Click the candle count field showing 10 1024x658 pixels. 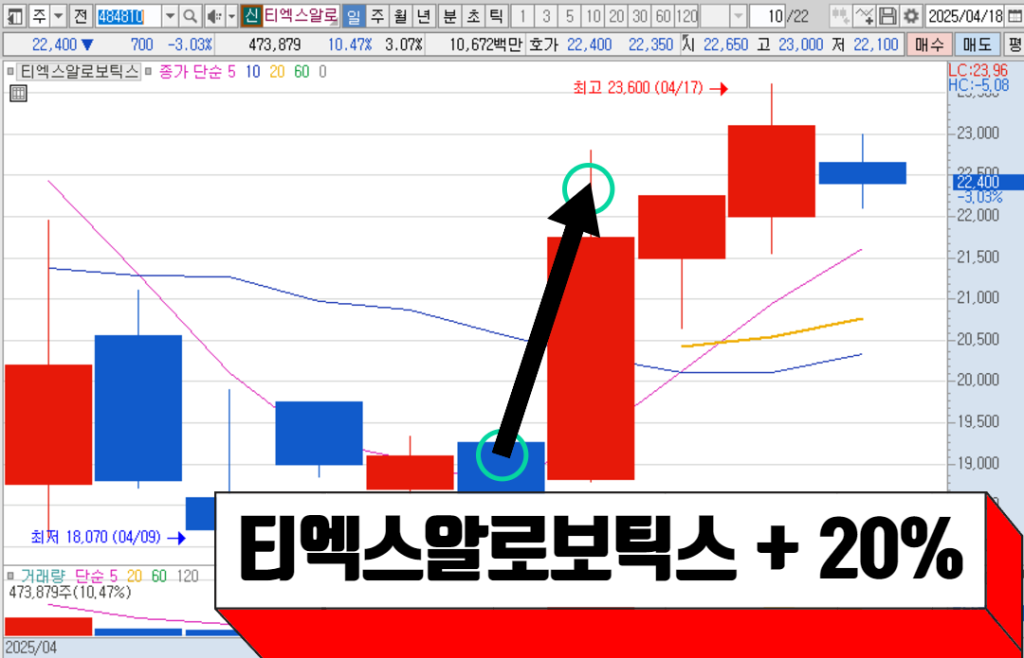click(767, 15)
